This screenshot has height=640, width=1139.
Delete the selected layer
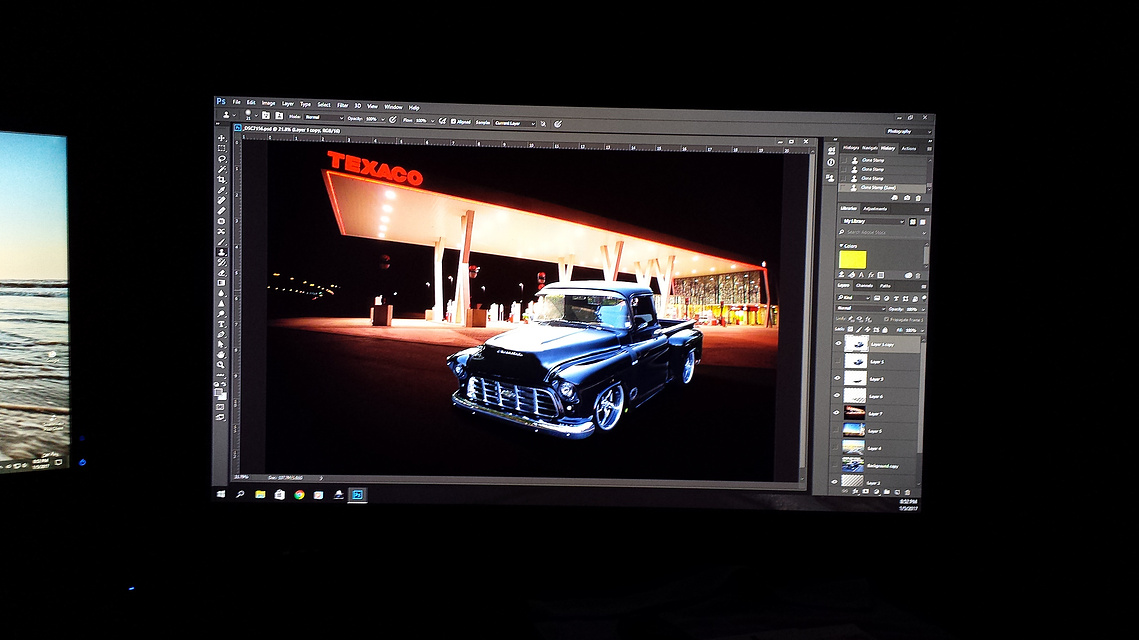pos(907,493)
